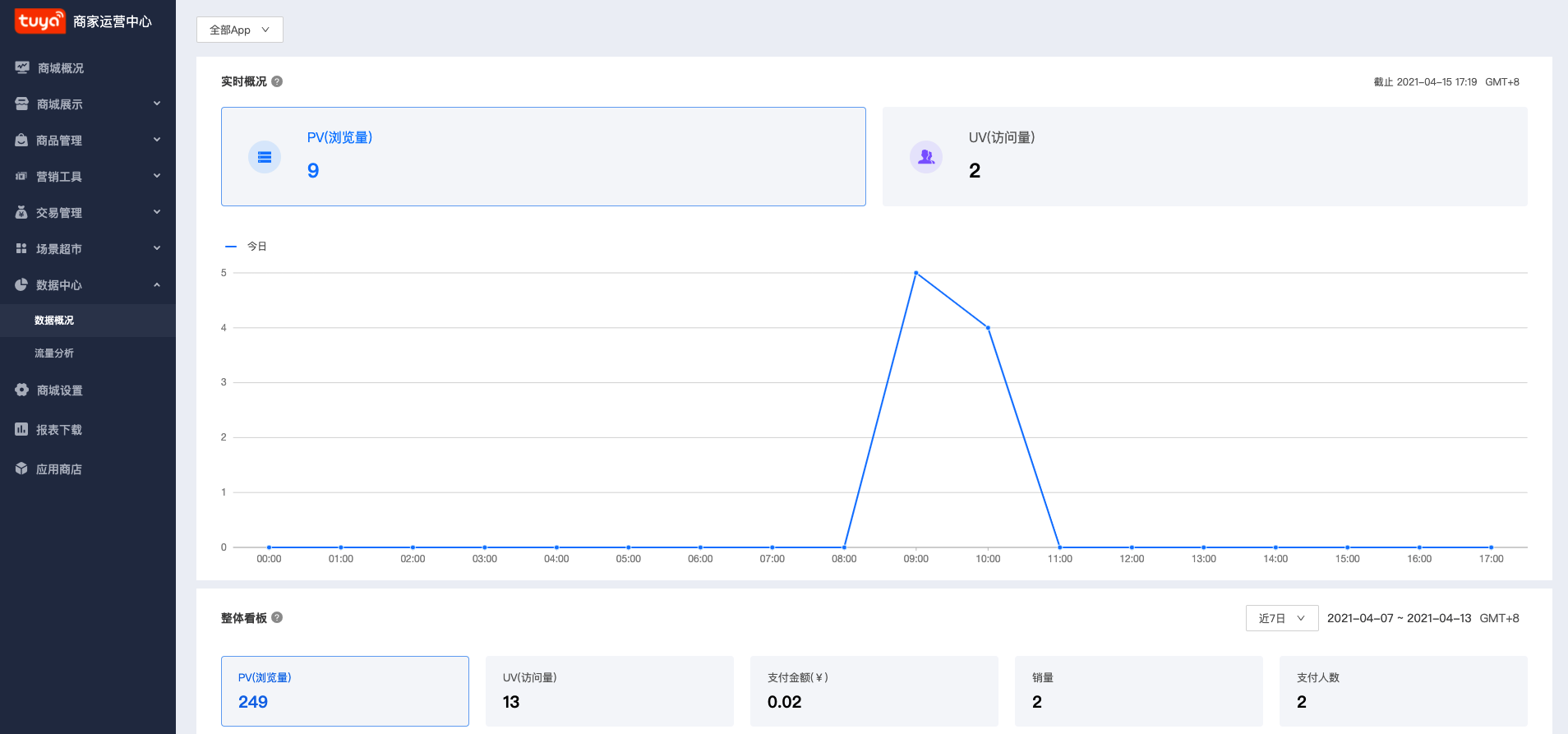Open the 应用商店 menu item
Image resolution: width=1568 pixels, height=734 pixels.
[x=88, y=469]
